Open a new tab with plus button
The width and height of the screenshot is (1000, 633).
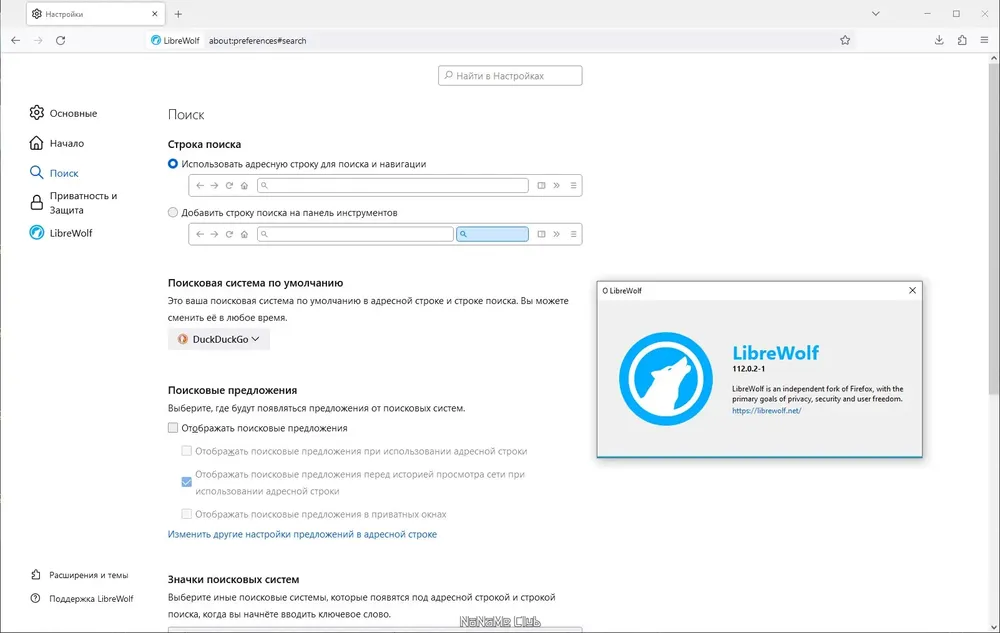tap(178, 14)
